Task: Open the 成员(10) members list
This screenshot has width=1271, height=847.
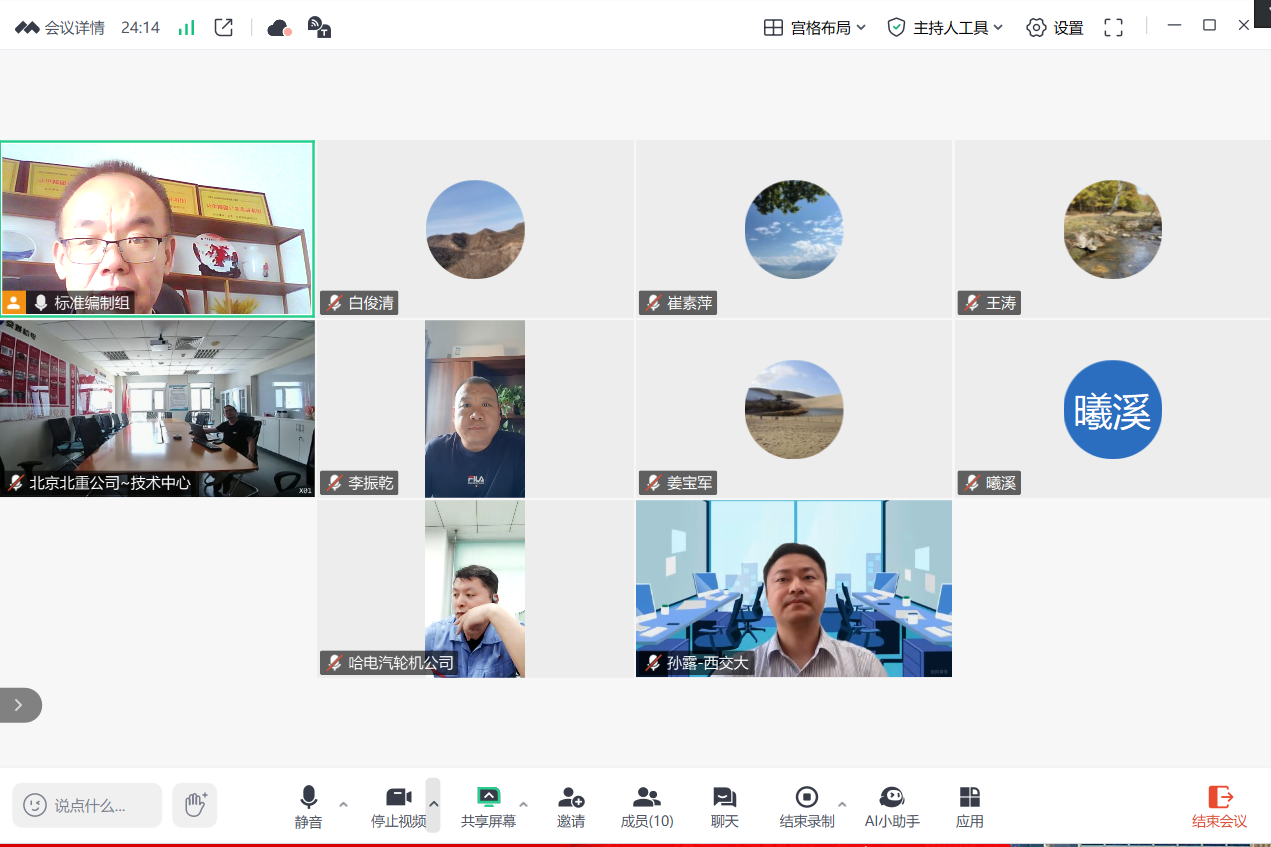Action: coord(647,807)
